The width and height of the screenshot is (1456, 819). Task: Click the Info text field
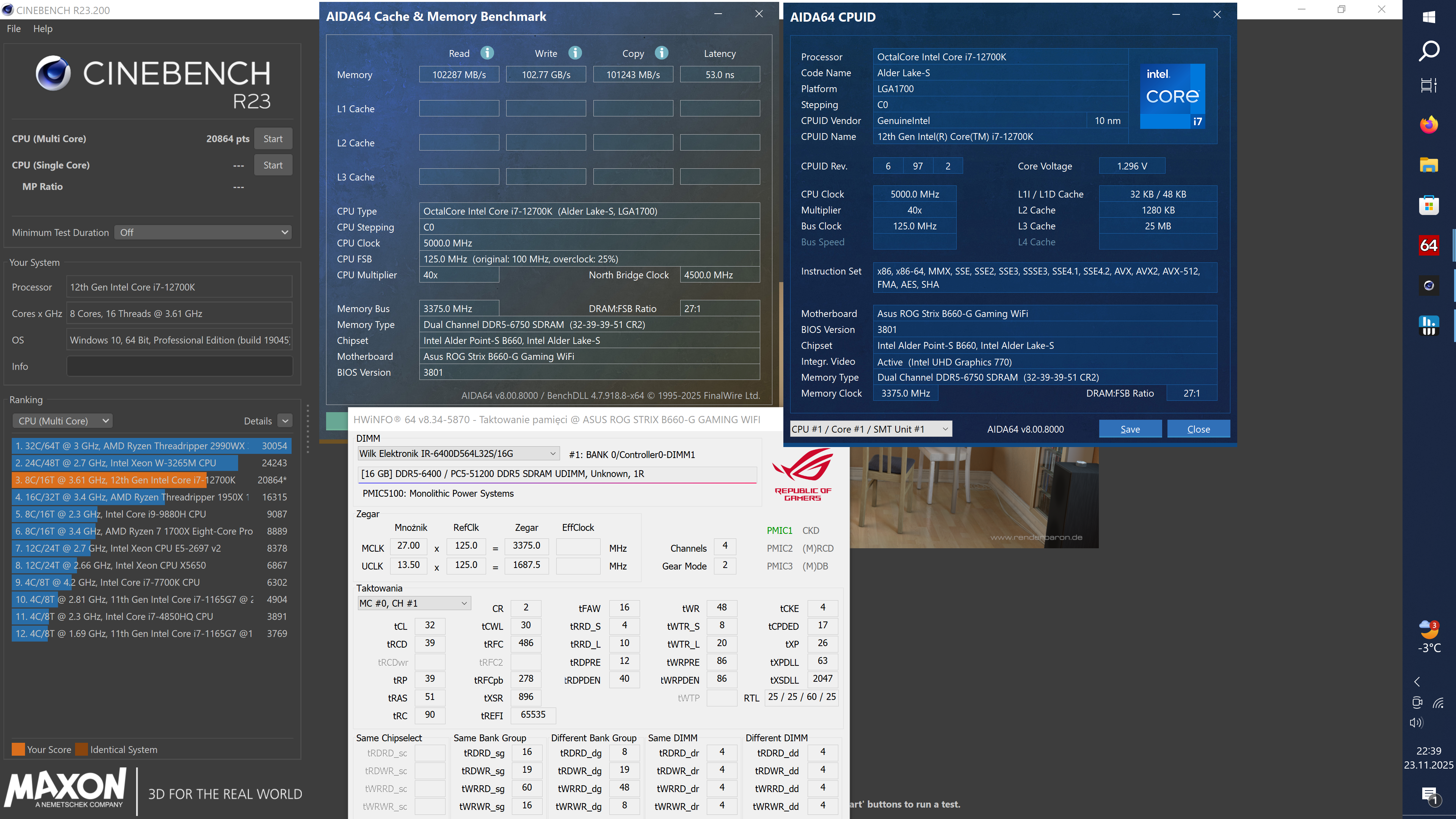pyautogui.click(x=179, y=366)
